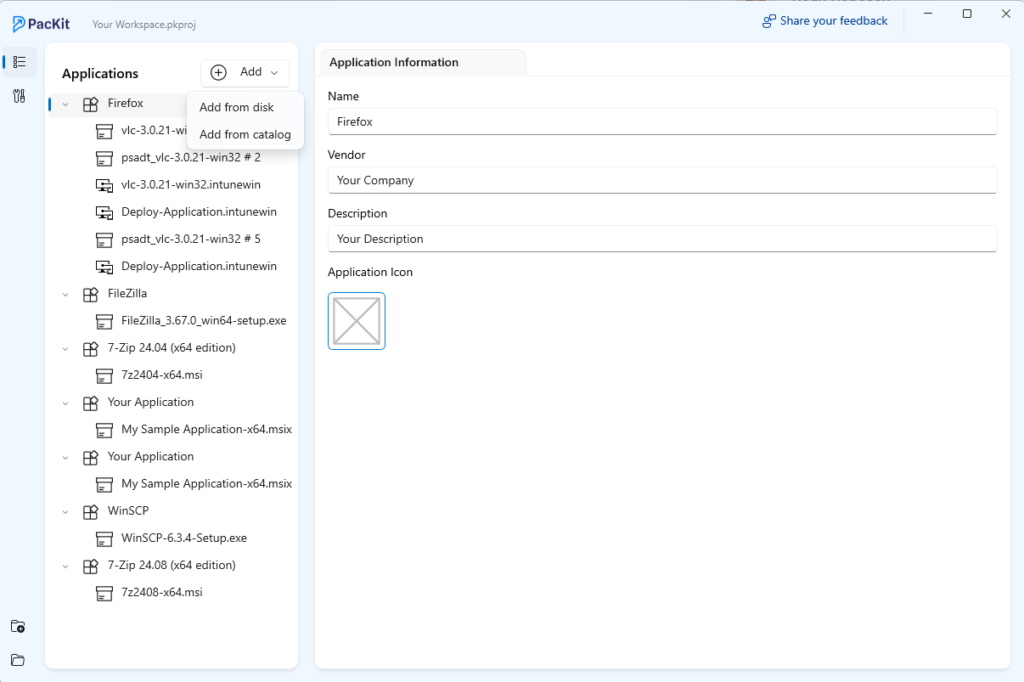Select My Sample Application-x64.msix above WinSCP
This screenshot has height=682, width=1024.
206,484
